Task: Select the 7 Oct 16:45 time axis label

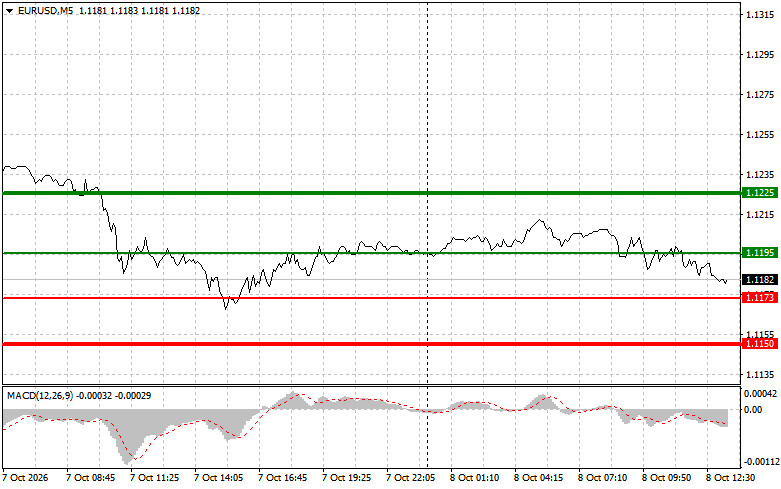Action: point(282,478)
